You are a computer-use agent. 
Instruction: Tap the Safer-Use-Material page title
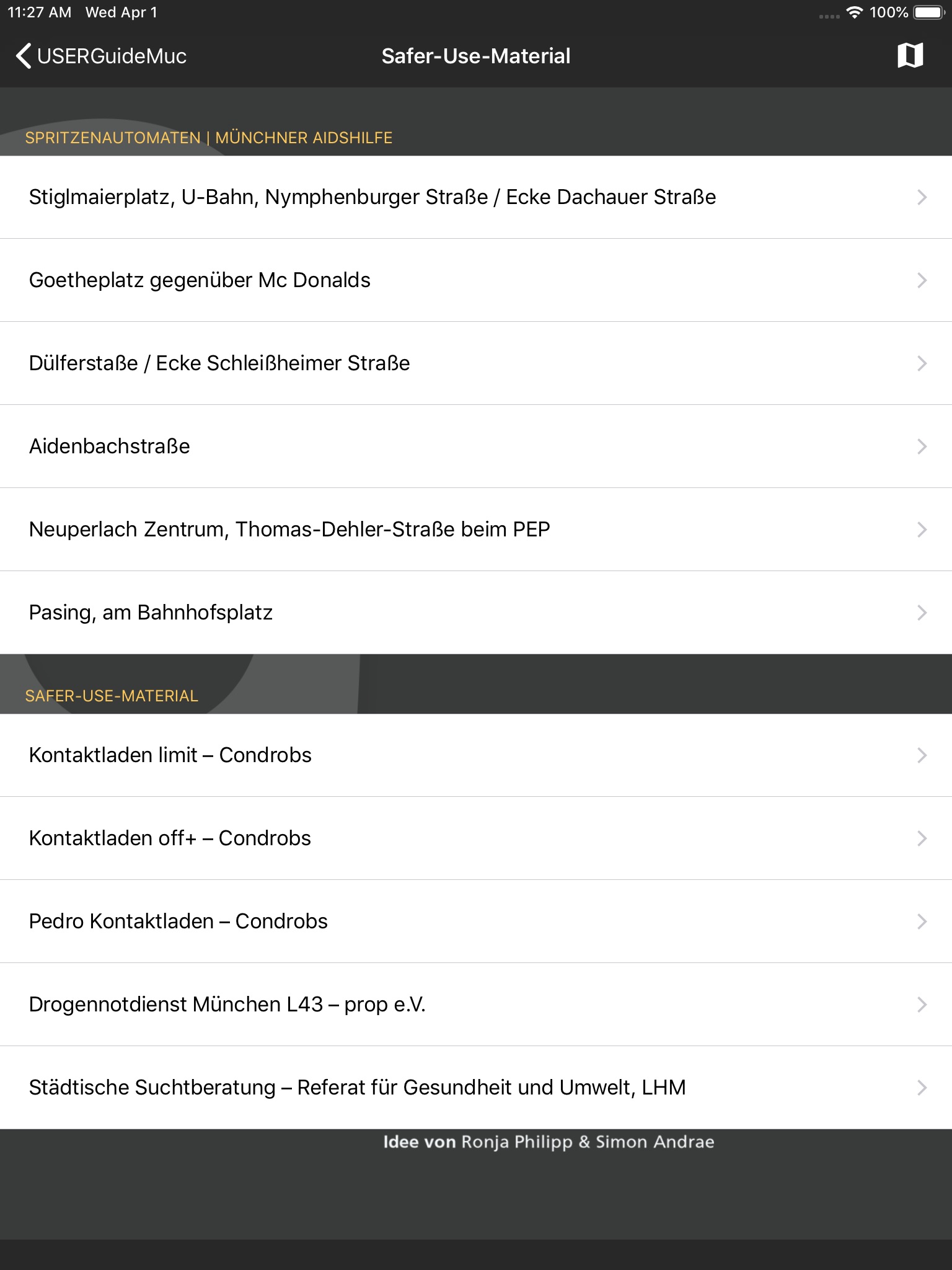point(476,56)
